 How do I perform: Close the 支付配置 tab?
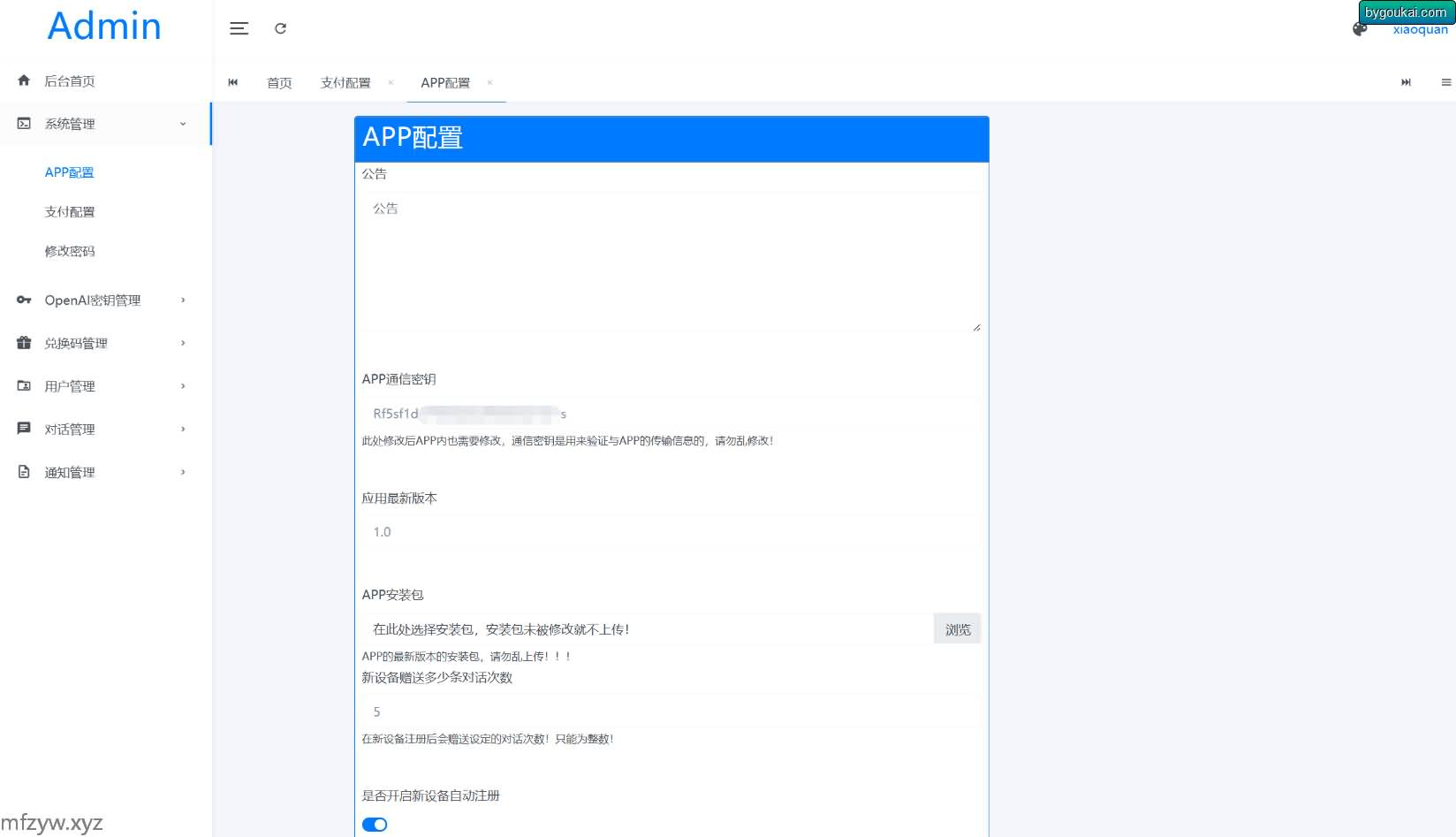point(391,82)
